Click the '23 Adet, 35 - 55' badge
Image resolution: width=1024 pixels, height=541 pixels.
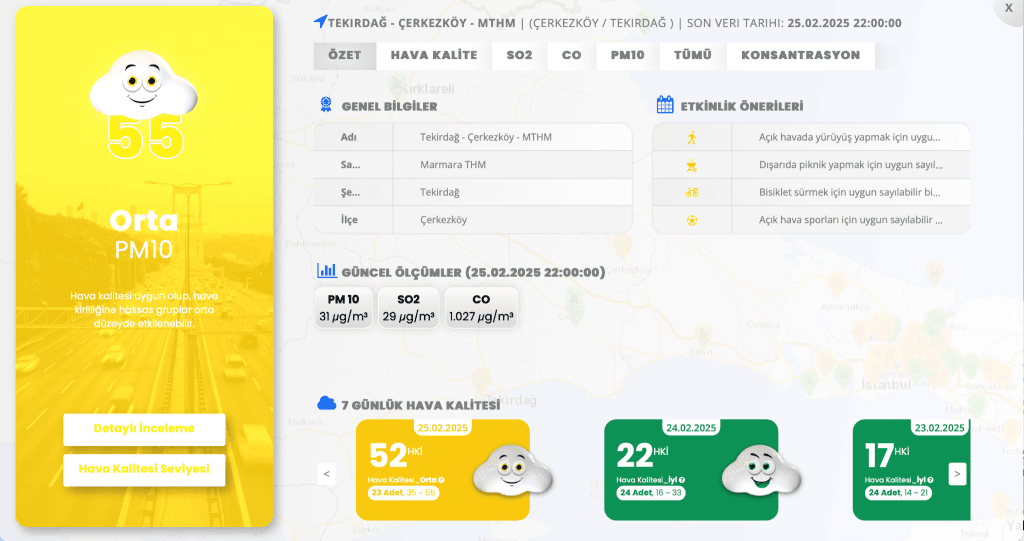[x=404, y=493]
